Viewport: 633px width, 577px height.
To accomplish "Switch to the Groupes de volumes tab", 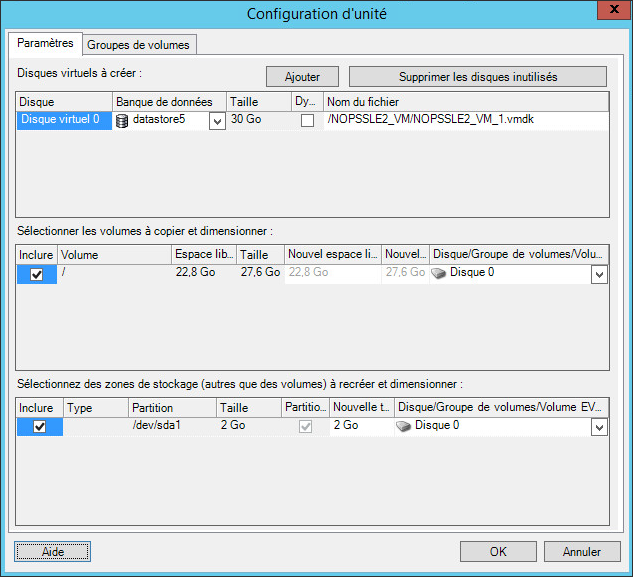I will click(x=138, y=44).
